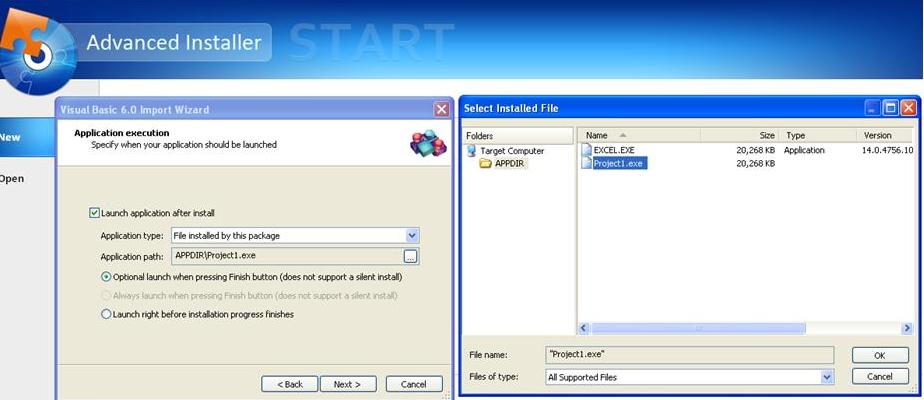Click the EXCEL.EXE file icon
The image size is (924, 400).
point(586,150)
